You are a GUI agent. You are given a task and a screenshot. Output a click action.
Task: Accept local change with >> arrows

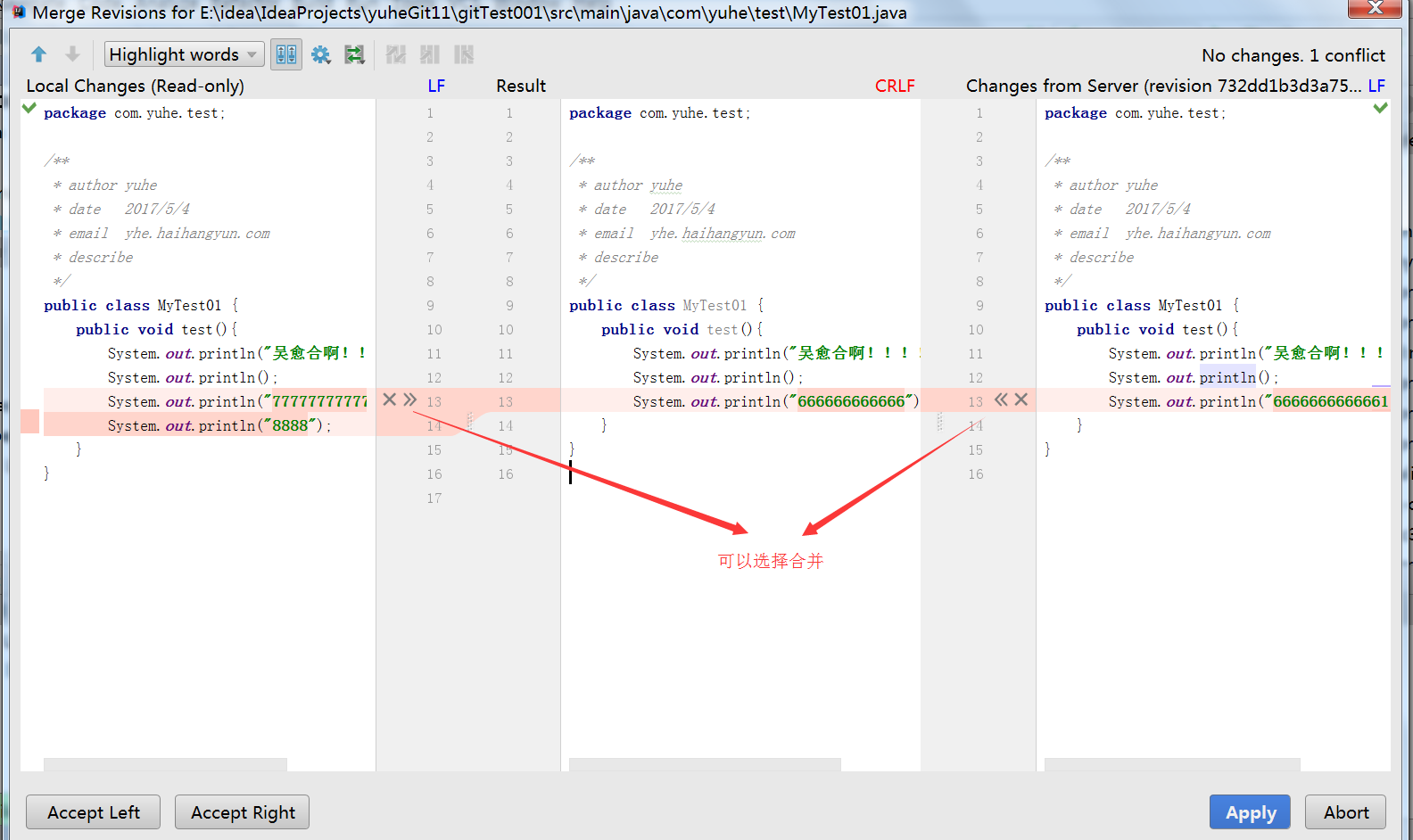click(410, 399)
